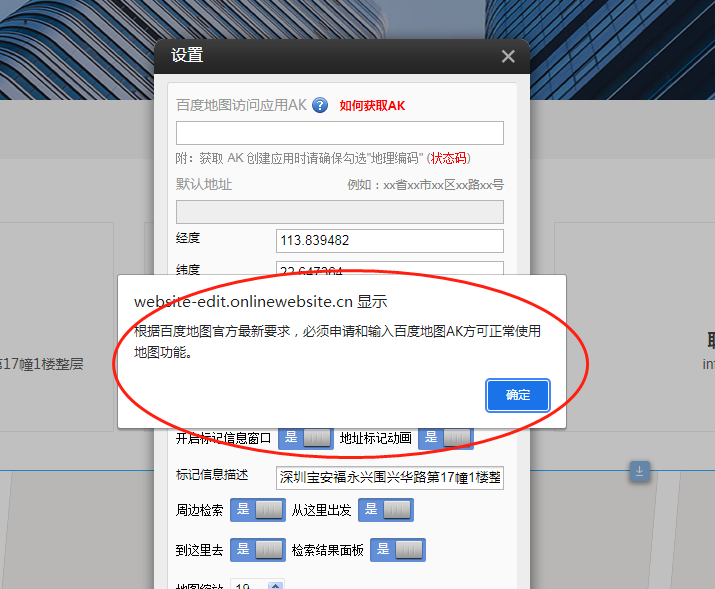Confirm the alert with 确定 button
The height and width of the screenshot is (589, 715).
point(518,395)
